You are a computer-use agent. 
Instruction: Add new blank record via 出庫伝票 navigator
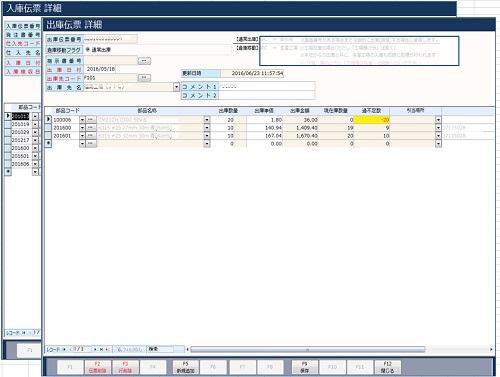107,349
